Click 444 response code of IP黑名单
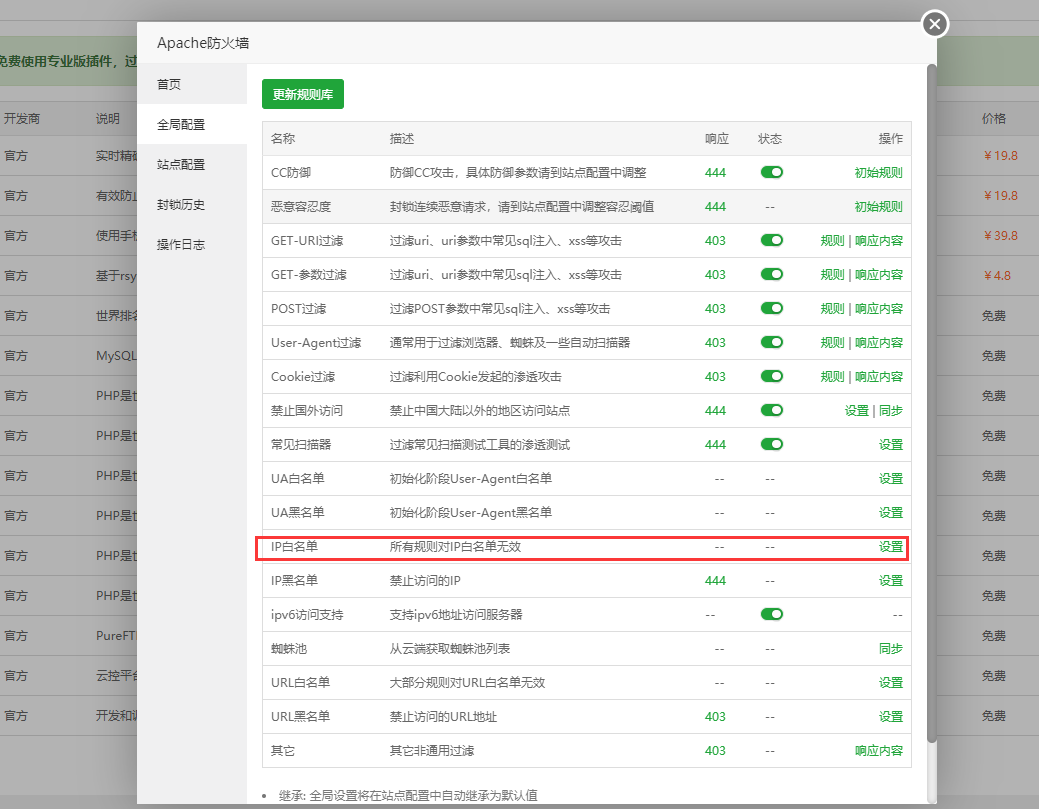The height and width of the screenshot is (809, 1039). tap(715, 580)
